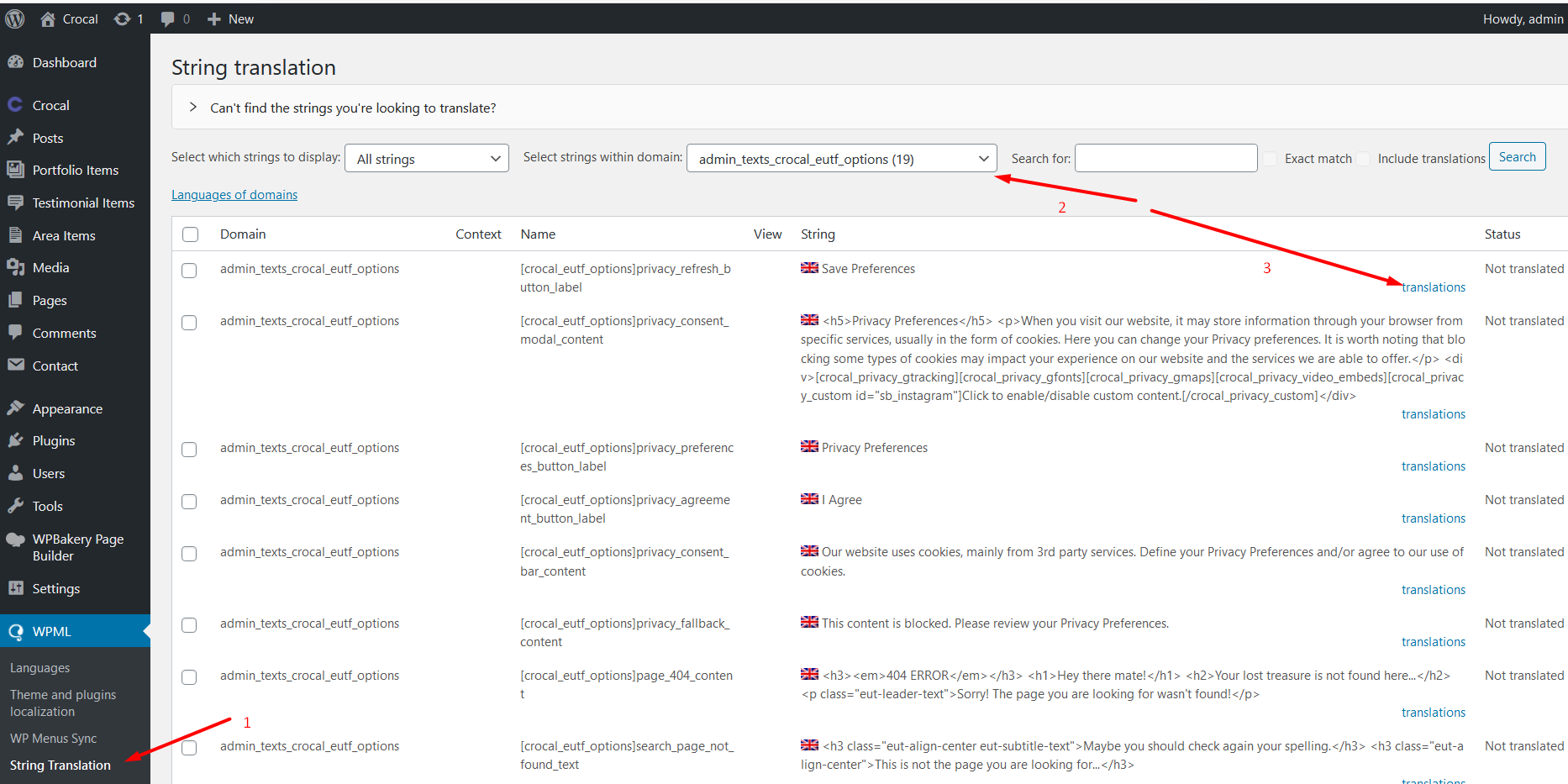This screenshot has width=1568, height=784.
Task: Check the privacy_consent_bar_content row checkbox
Action: (189, 554)
